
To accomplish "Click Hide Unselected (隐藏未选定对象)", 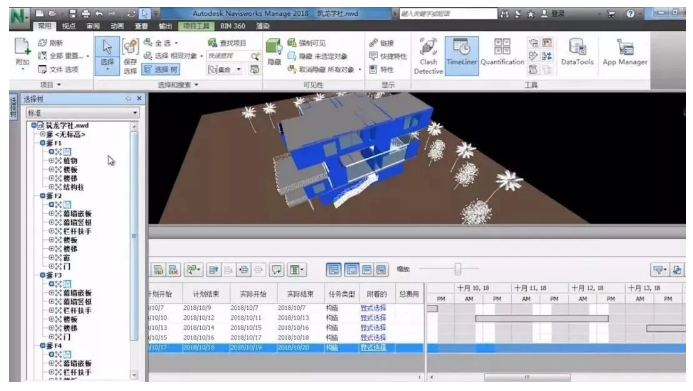I will pyautogui.click(x=317, y=56).
